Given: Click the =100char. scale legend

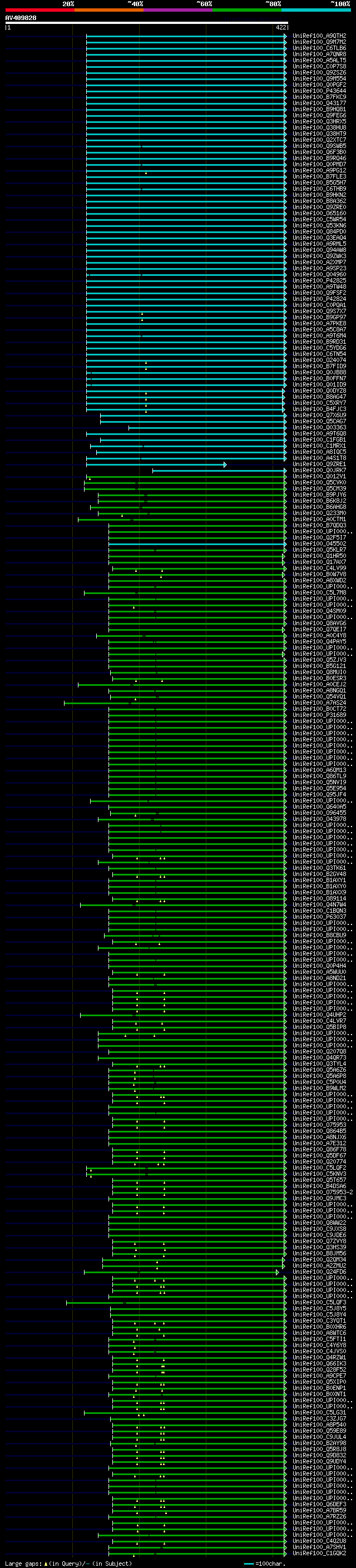Looking at the screenshot, I should click(265, 1564).
